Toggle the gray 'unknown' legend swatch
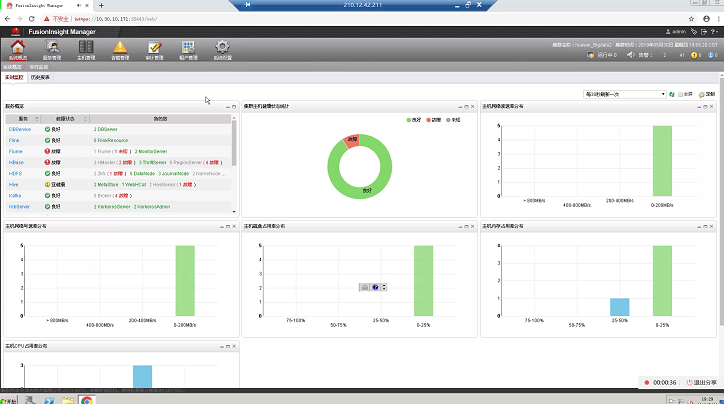This screenshot has height=404, width=724. (x=448, y=120)
